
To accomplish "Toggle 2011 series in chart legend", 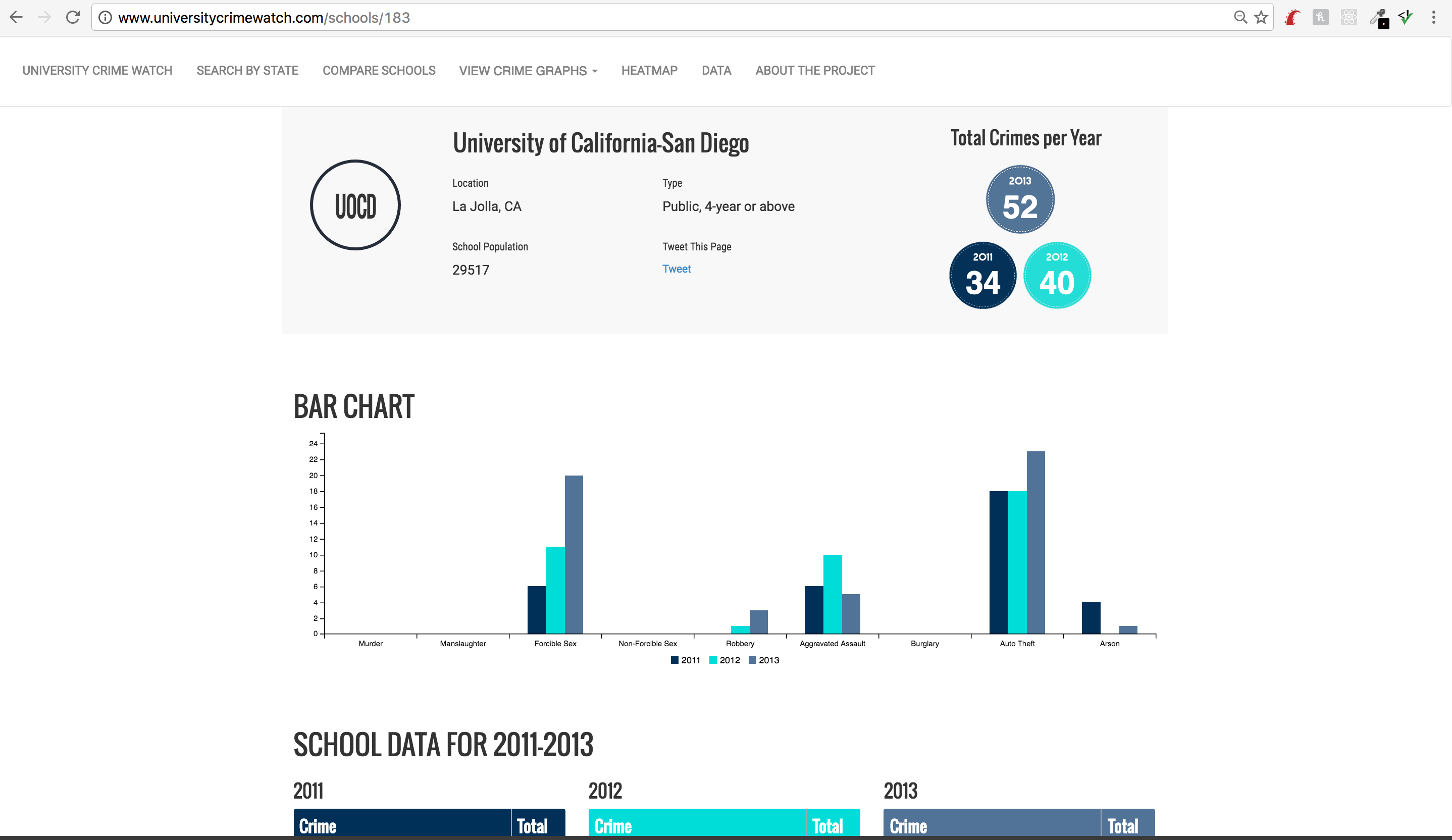I will [x=685, y=660].
